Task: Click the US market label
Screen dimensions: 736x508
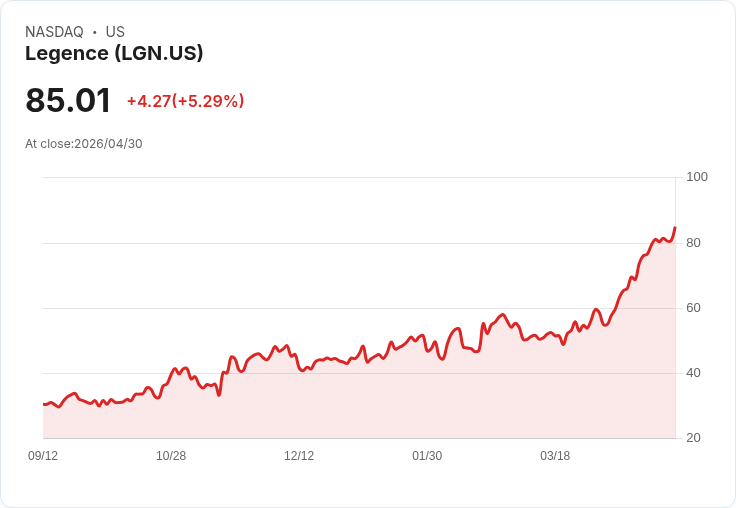Action: 115,32
